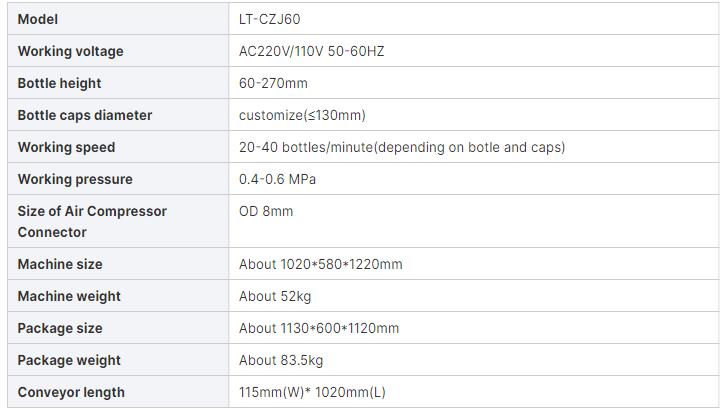
Task: Select the OD 8mm value
Action: point(266,211)
